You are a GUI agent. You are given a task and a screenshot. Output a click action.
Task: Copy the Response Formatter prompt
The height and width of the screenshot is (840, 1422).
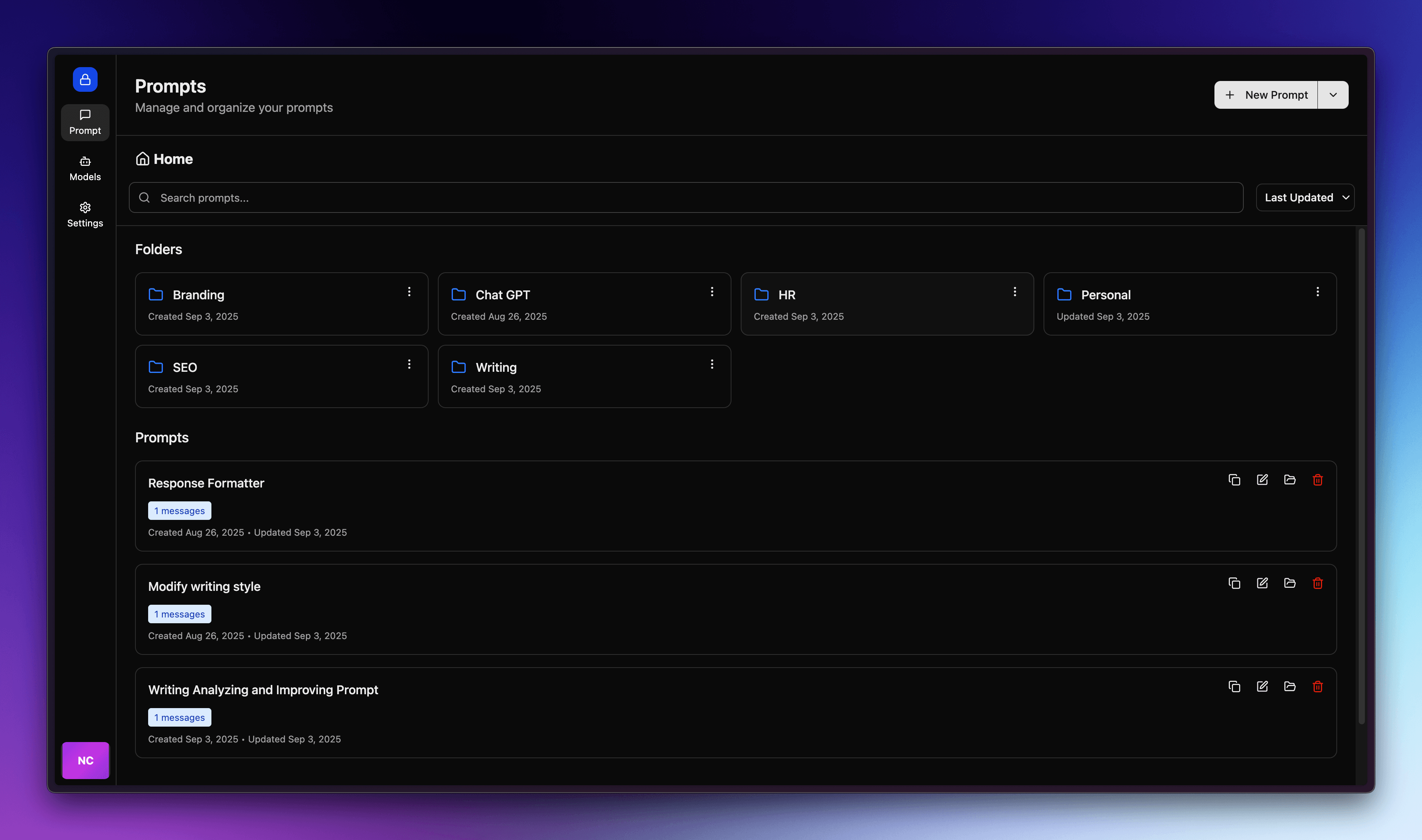[x=1234, y=480]
